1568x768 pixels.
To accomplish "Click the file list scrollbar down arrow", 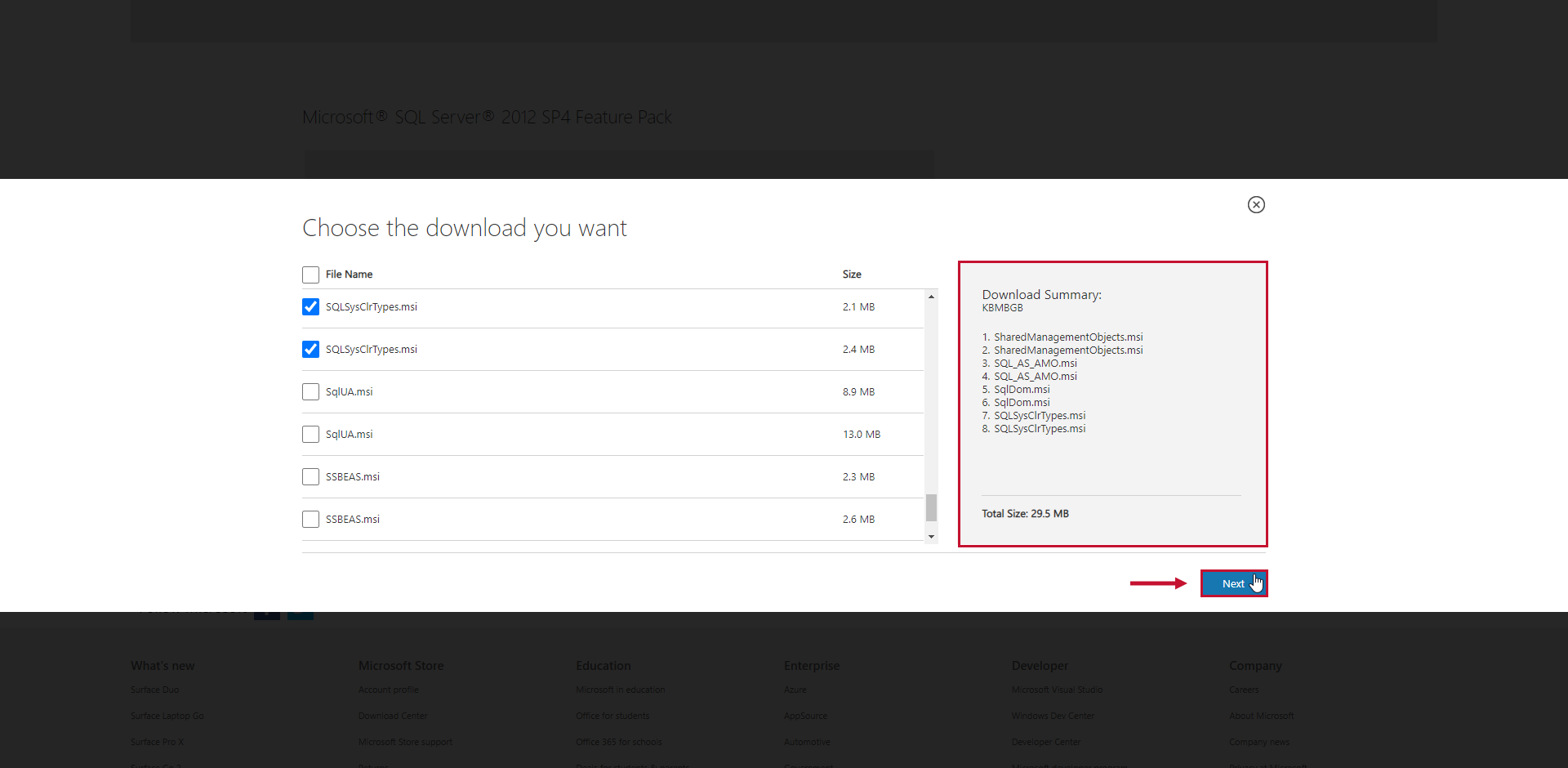I will tap(931, 537).
